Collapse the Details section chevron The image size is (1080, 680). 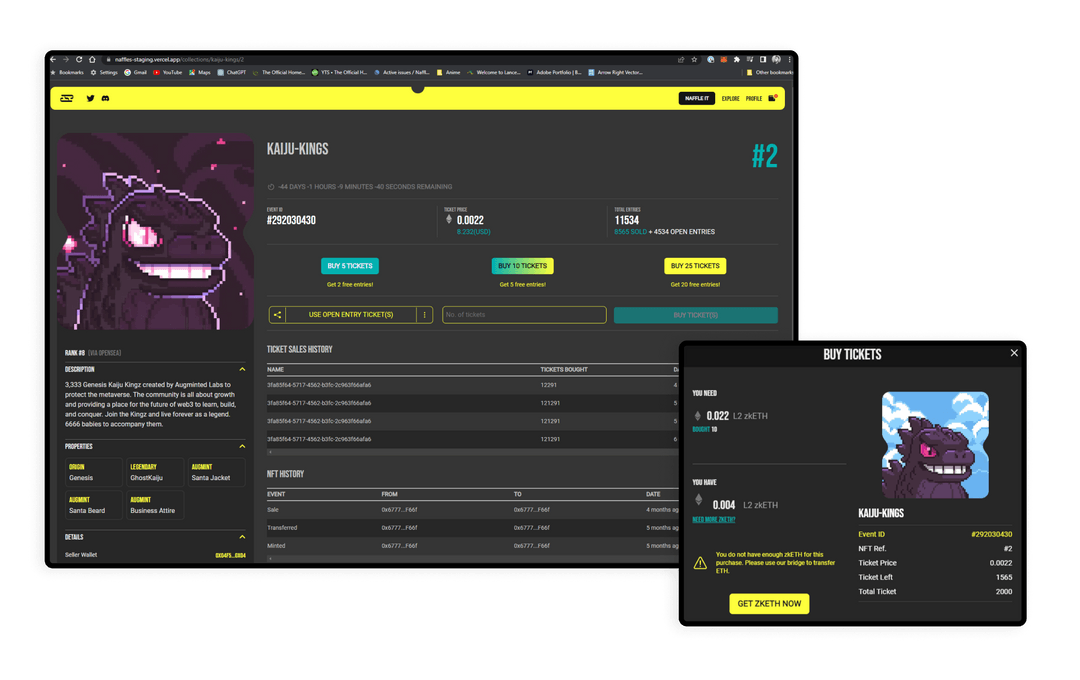tap(242, 537)
